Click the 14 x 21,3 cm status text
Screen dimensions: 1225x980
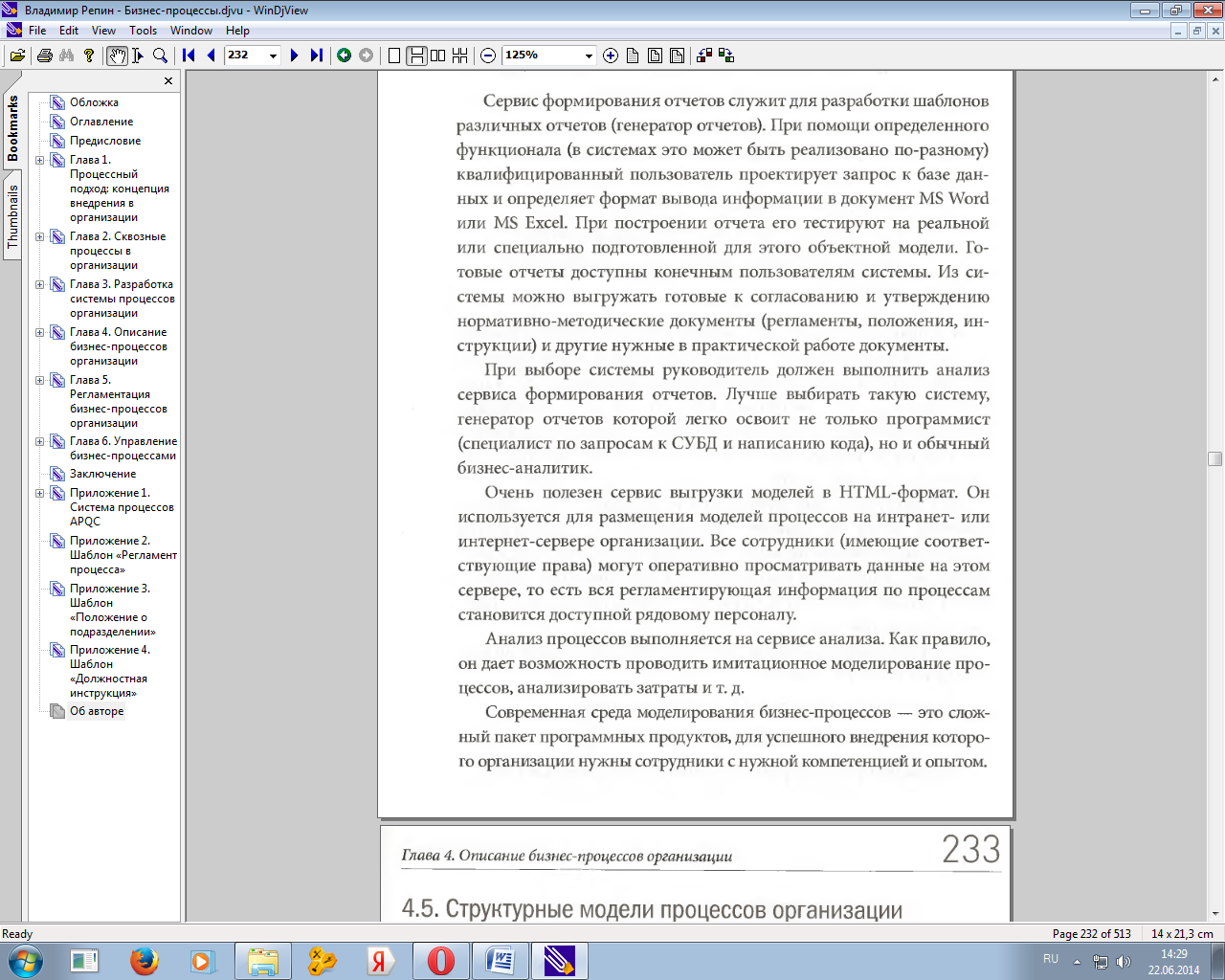pos(1182,934)
